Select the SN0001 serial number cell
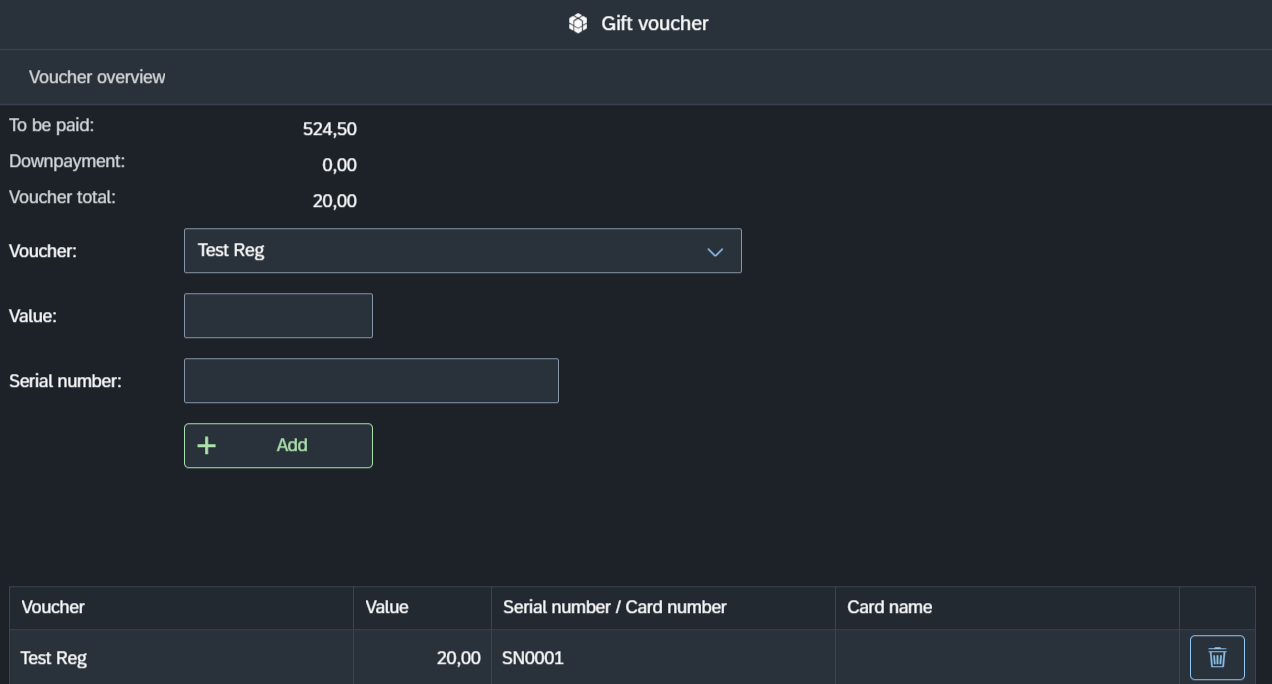Screen dimensions: 1272x684 533,658
